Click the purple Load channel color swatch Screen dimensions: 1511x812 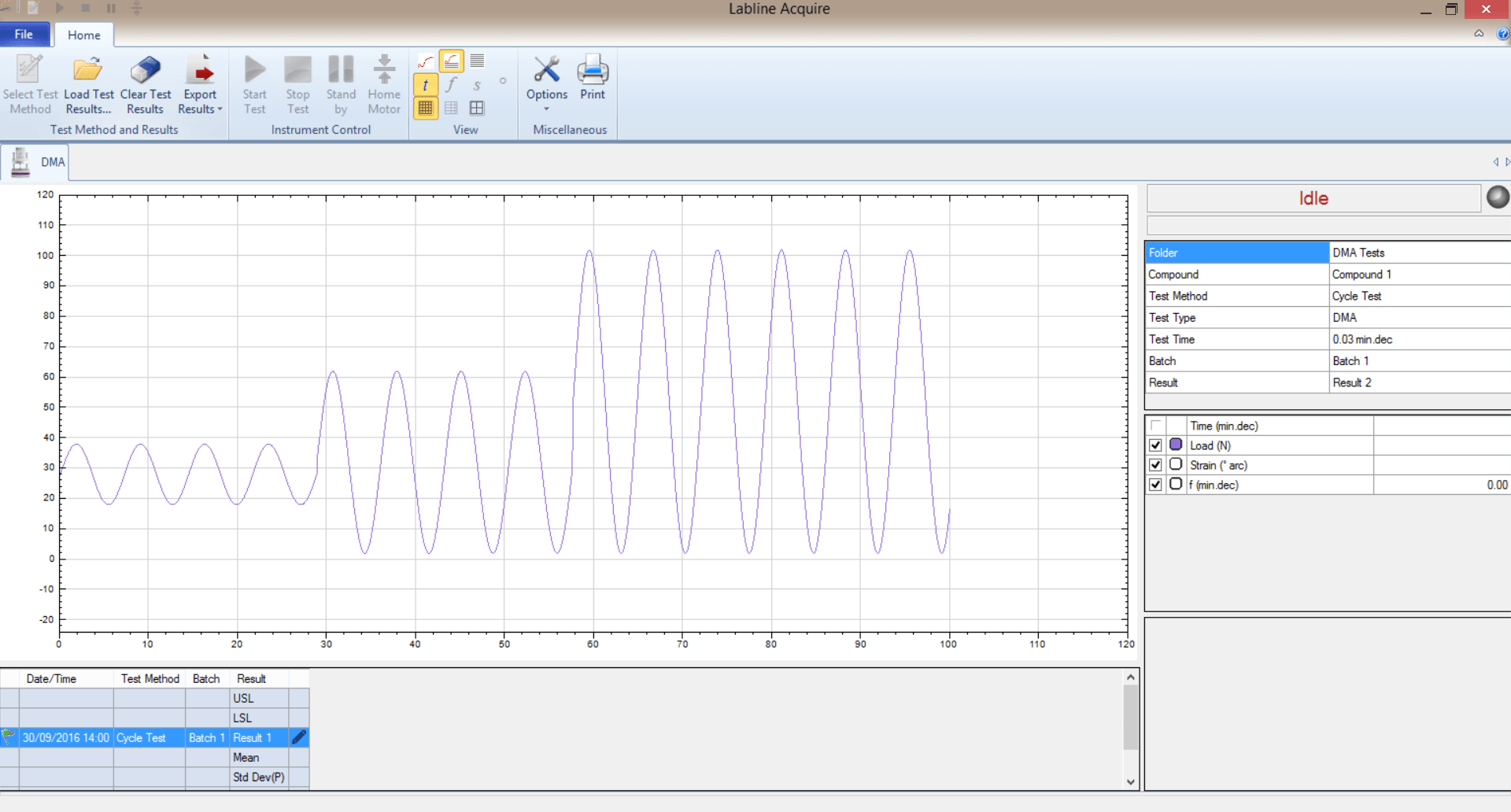(x=1176, y=445)
